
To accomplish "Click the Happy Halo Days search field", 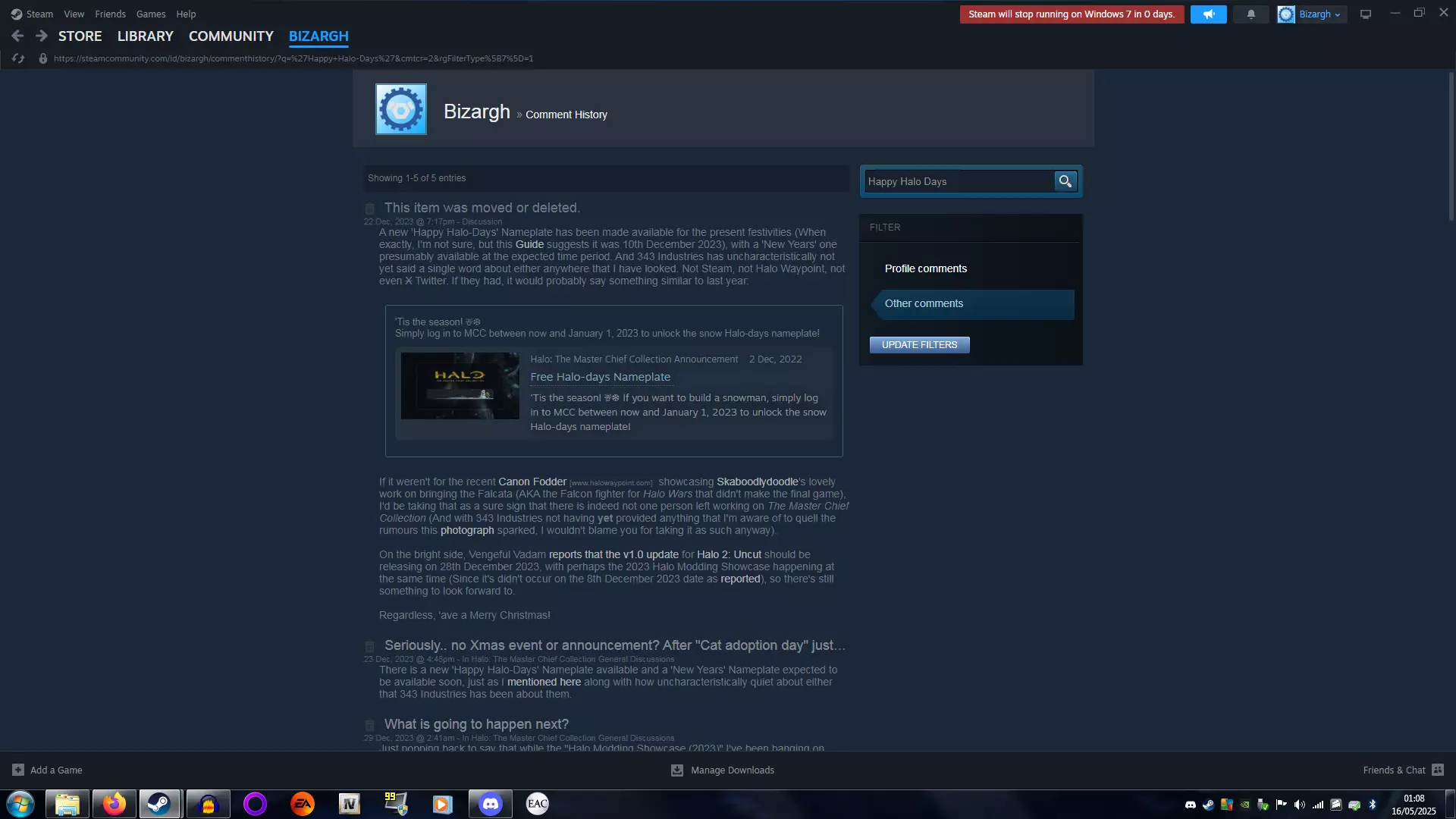I will tap(959, 181).
